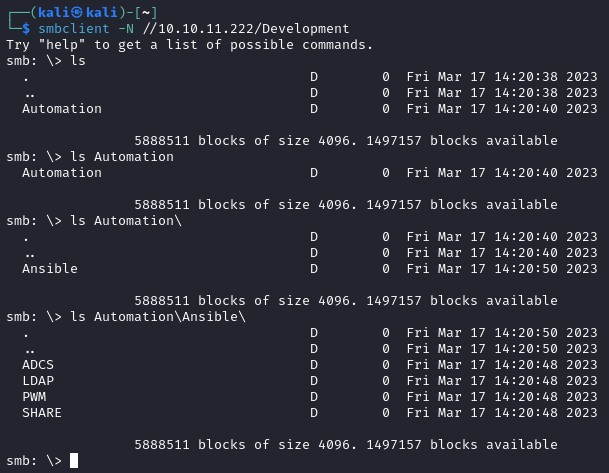The height and width of the screenshot is (473, 609).
Task: Click the PWM directory name
Action: coord(34,397)
